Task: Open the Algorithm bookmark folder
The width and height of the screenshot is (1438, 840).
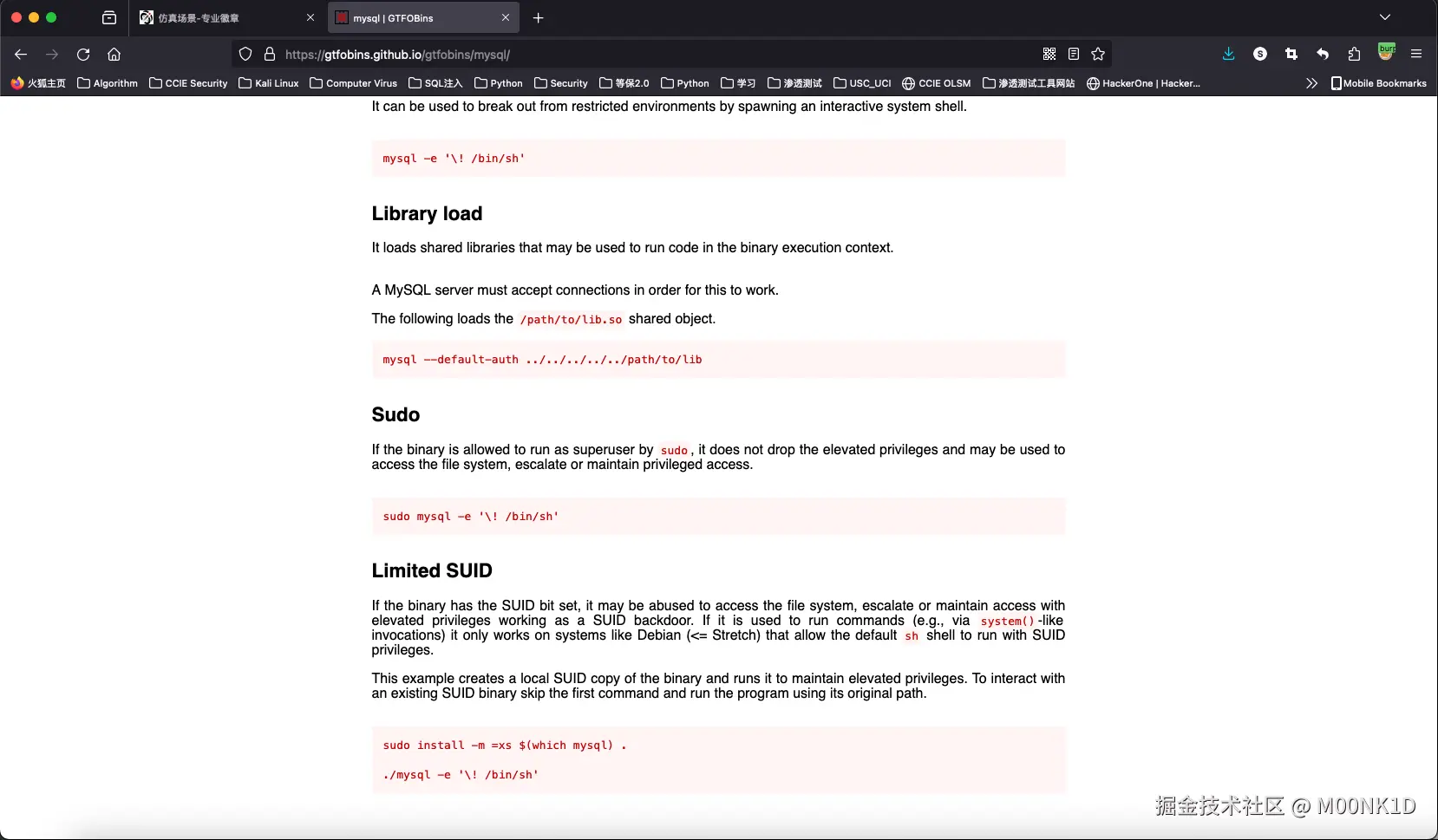Action: [x=108, y=83]
